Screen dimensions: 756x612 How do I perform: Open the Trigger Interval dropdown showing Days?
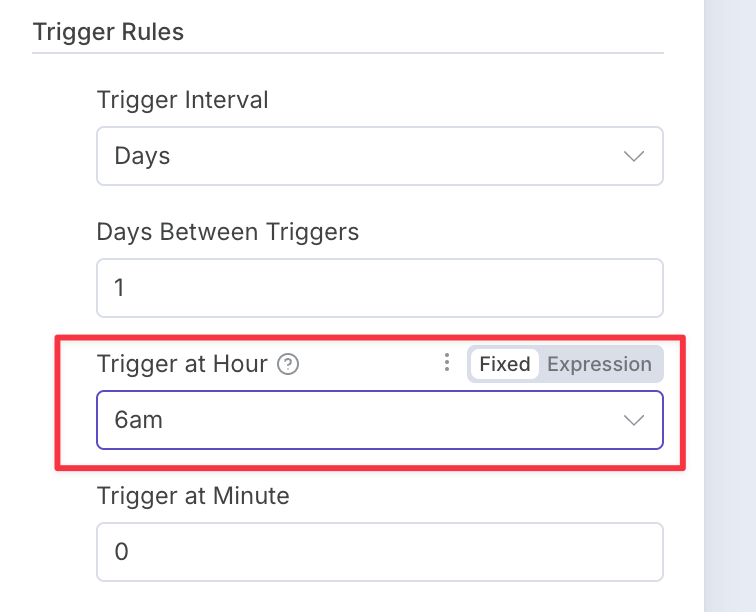tap(380, 156)
